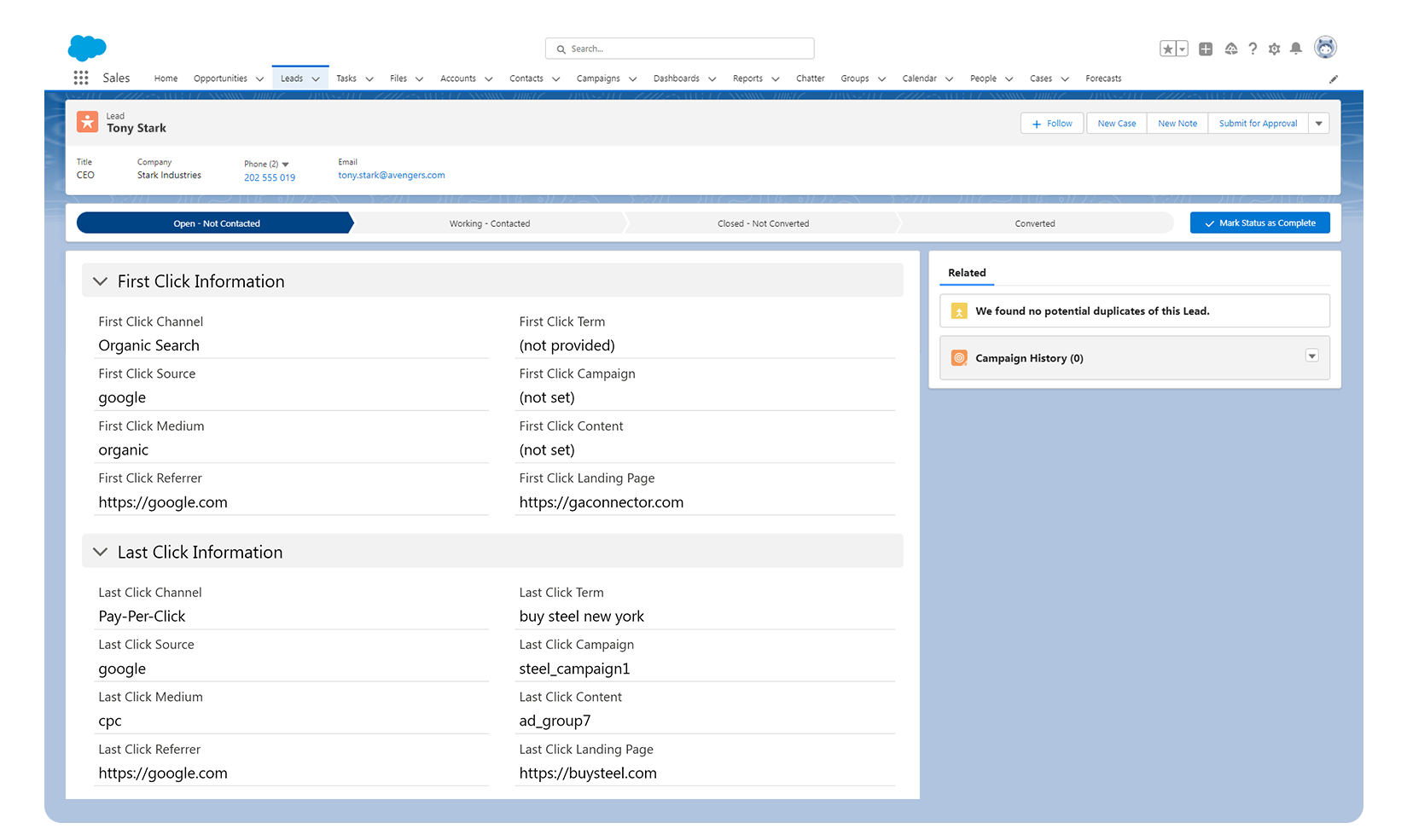Select the Working - Contacted stage
1407x840 pixels.
pos(490,223)
